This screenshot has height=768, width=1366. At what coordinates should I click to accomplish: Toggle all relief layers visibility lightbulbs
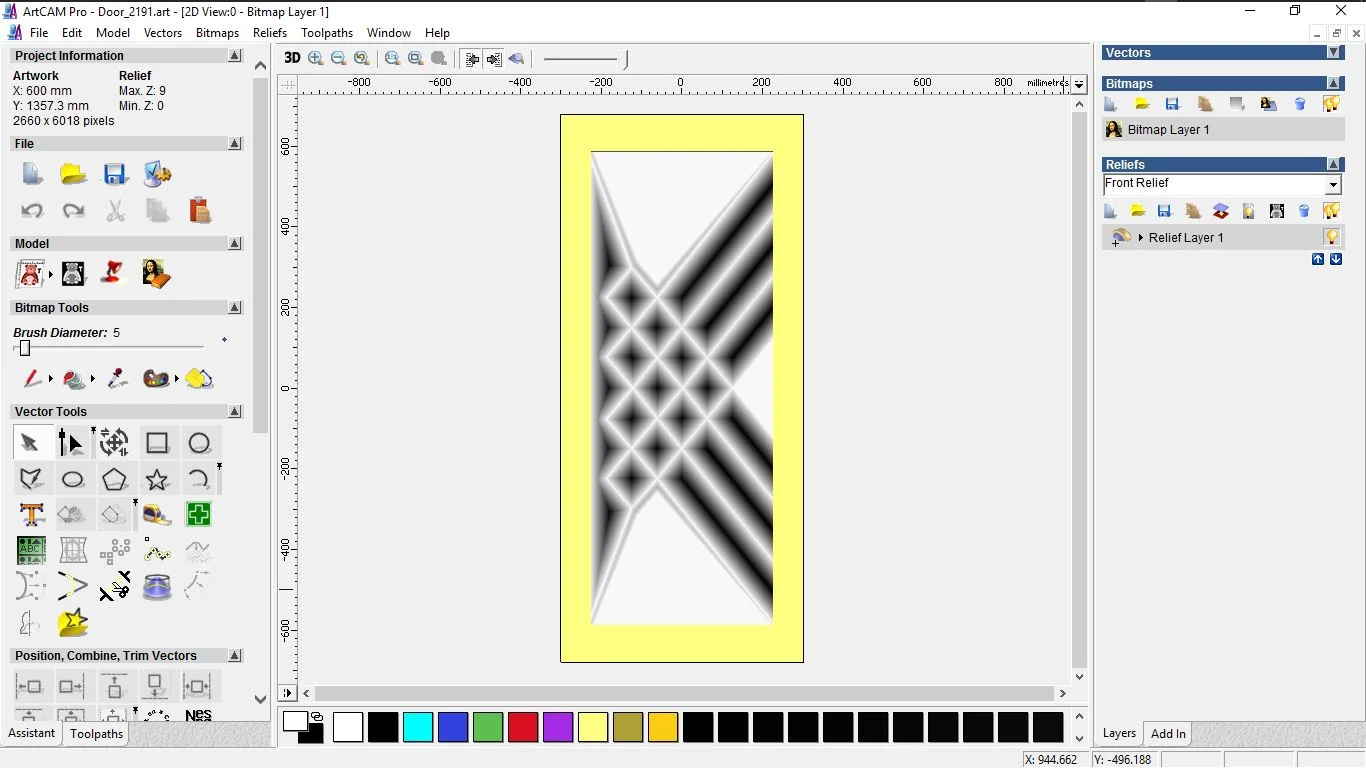(1331, 211)
